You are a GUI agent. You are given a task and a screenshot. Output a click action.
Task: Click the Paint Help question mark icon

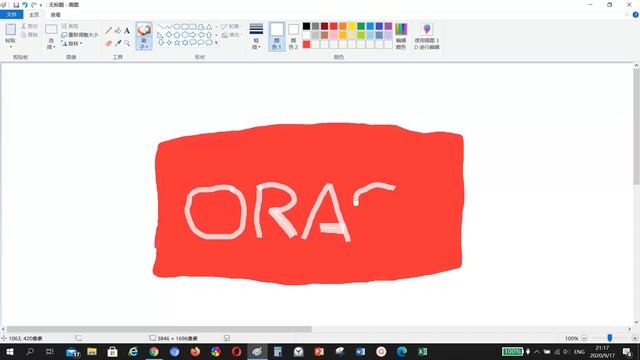[636, 15]
